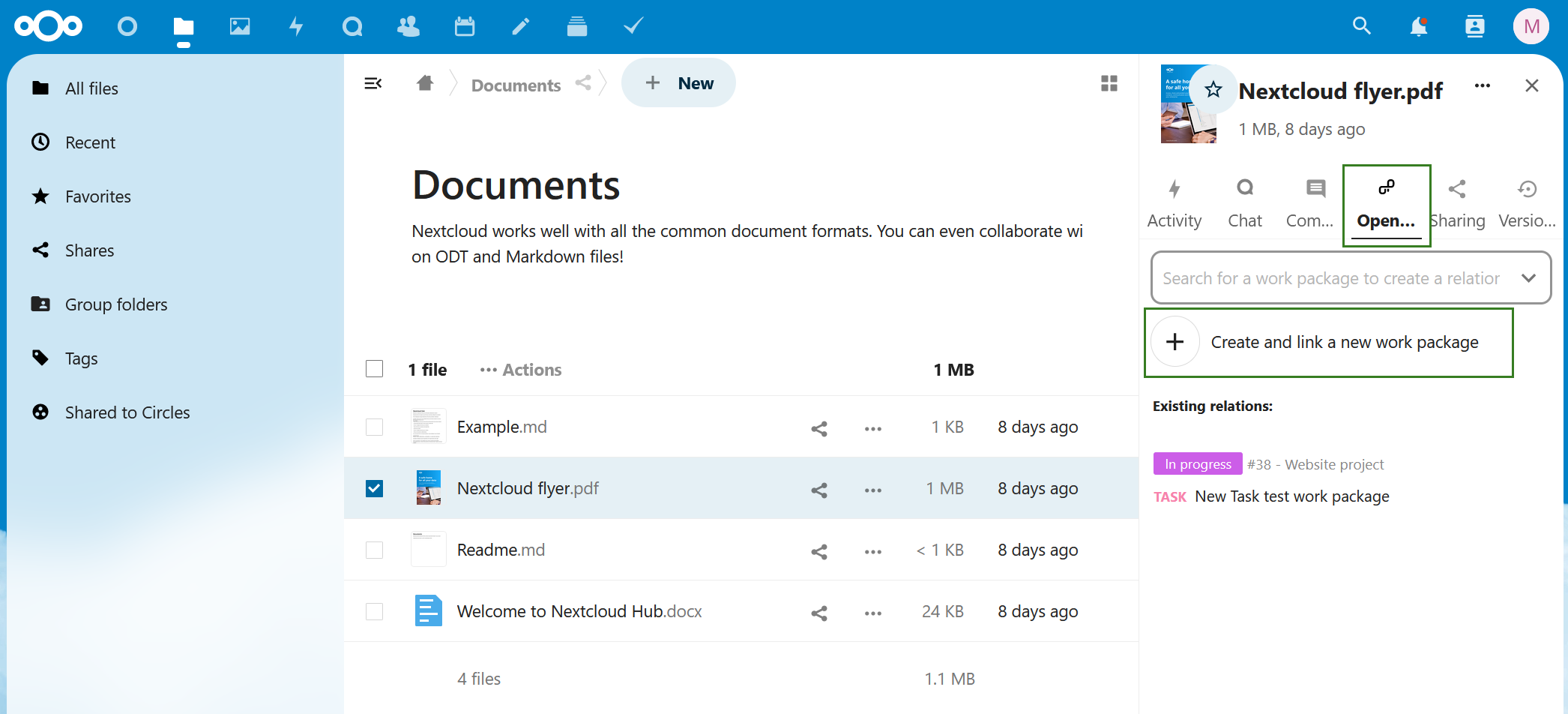Share Example.md using its share icon
The image size is (1568, 714).
tap(818, 427)
